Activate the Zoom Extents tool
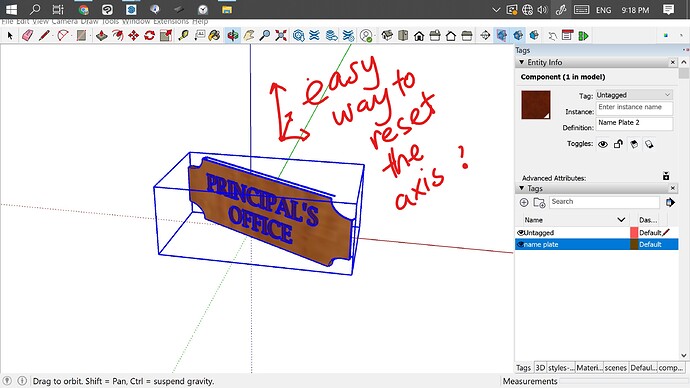Viewport: 690px width, 388px height. pos(281,35)
